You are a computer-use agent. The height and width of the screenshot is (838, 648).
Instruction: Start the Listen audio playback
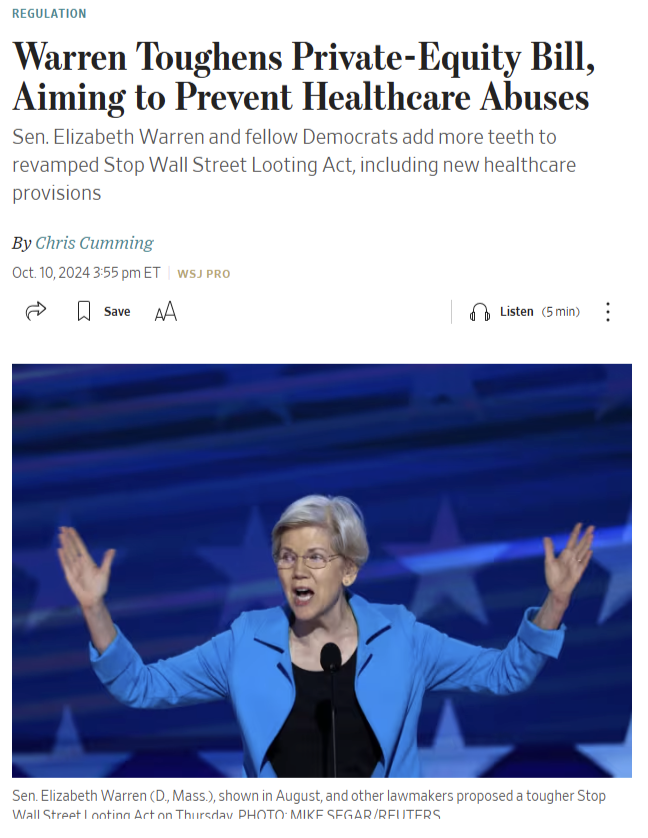516,312
